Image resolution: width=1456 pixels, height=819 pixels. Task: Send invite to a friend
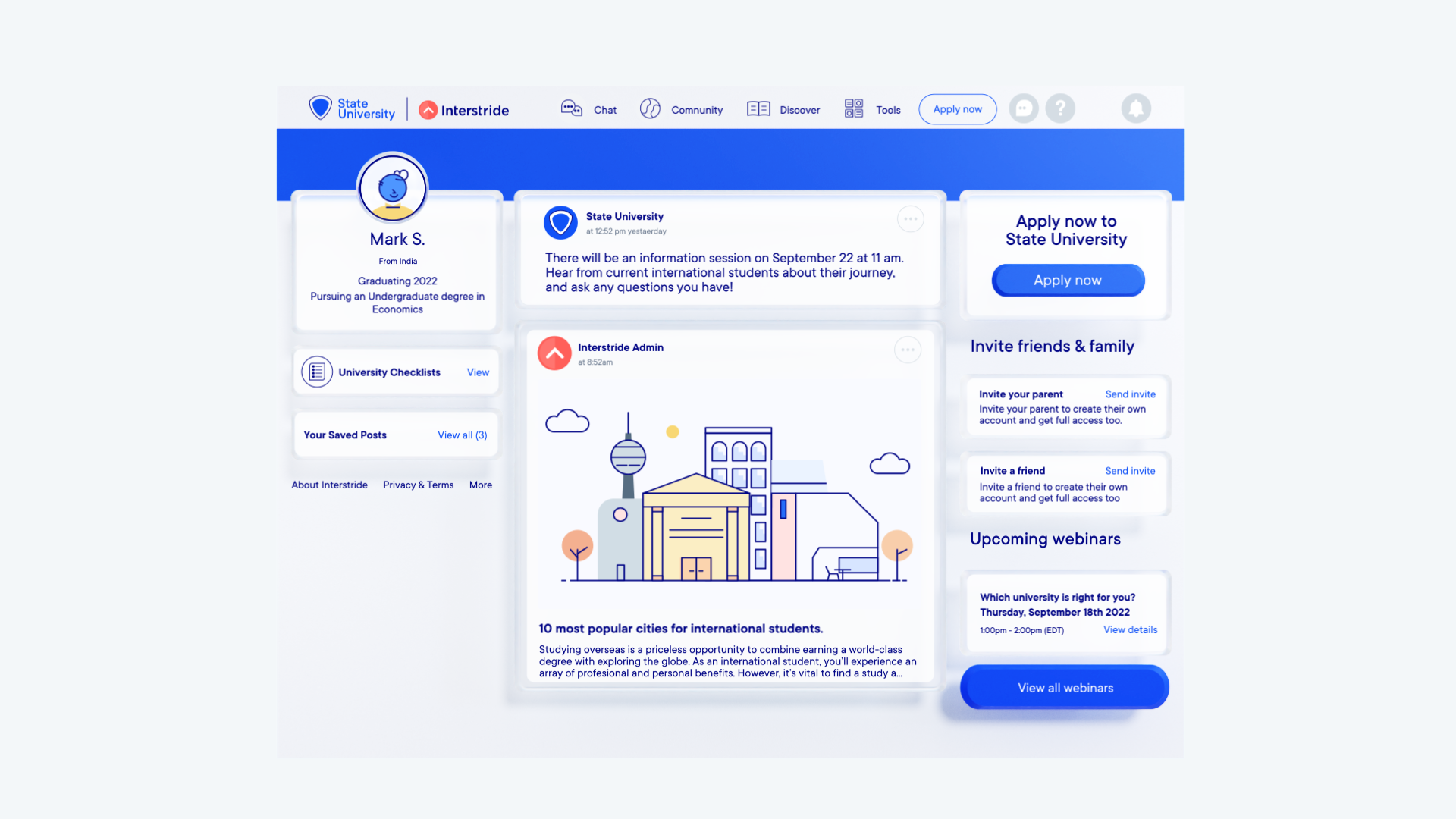click(x=1130, y=471)
